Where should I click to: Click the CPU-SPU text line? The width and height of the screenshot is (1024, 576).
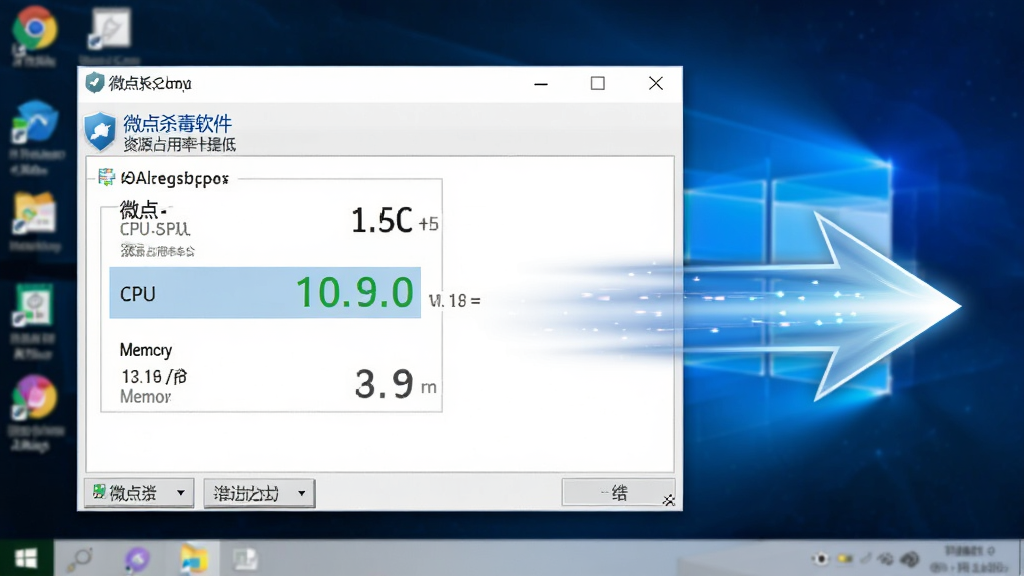click(x=155, y=229)
